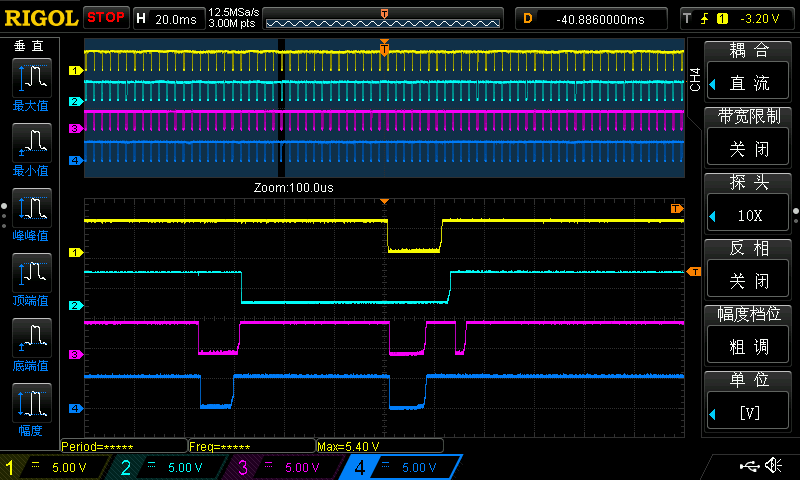Select the 幅度 (Amplitude) measurement icon
800x480 pixels.
coord(32,402)
